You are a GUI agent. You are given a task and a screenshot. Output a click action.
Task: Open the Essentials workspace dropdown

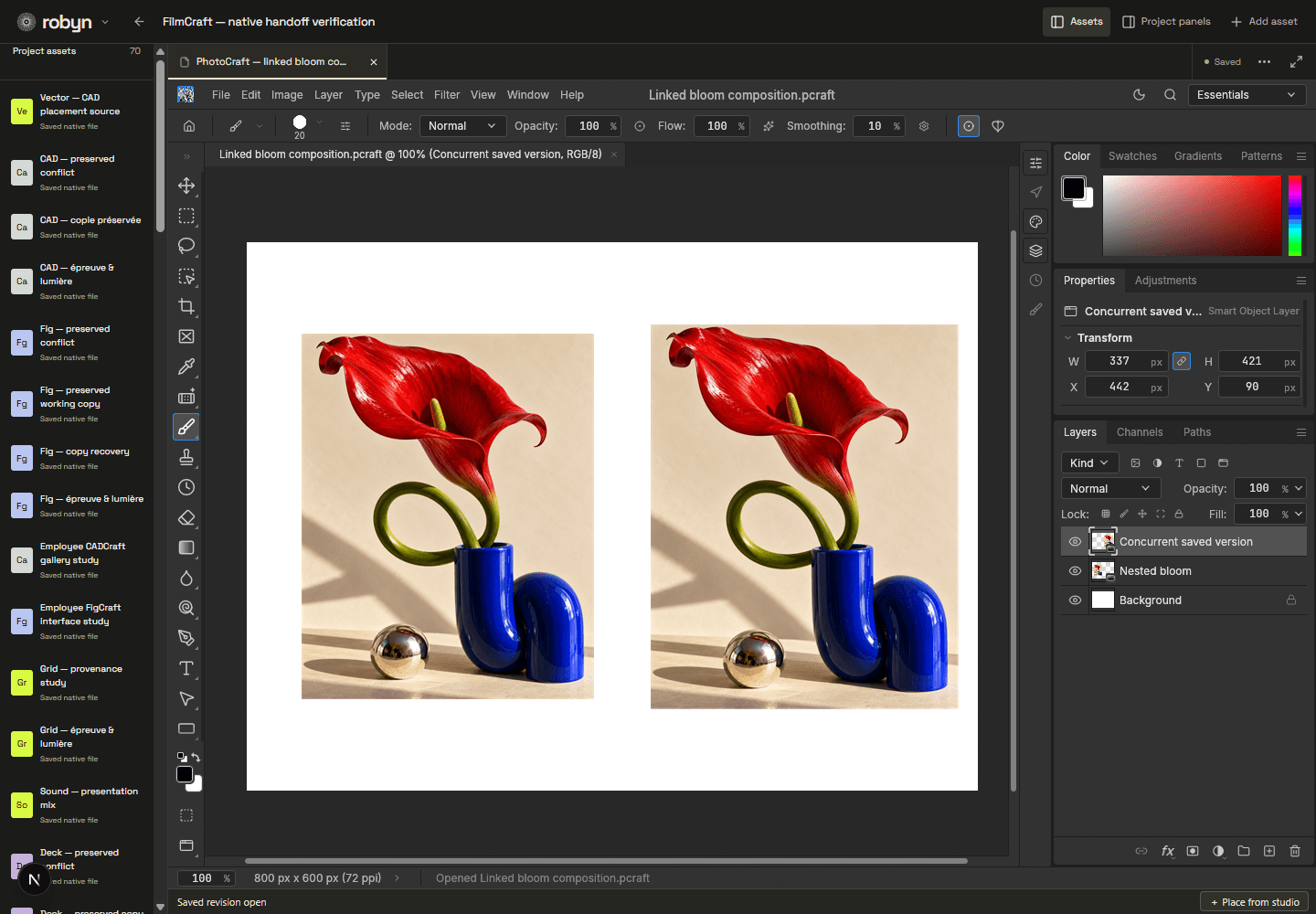[x=1247, y=95]
